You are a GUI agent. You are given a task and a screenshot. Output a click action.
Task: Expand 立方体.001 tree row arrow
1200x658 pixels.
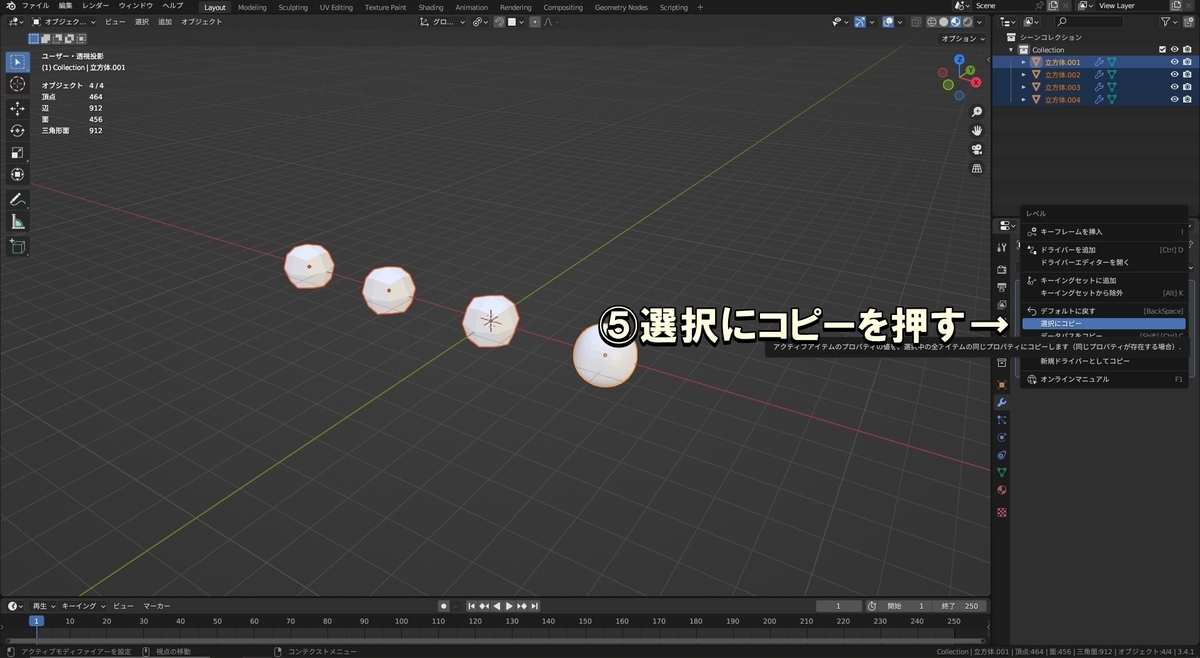point(1023,62)
